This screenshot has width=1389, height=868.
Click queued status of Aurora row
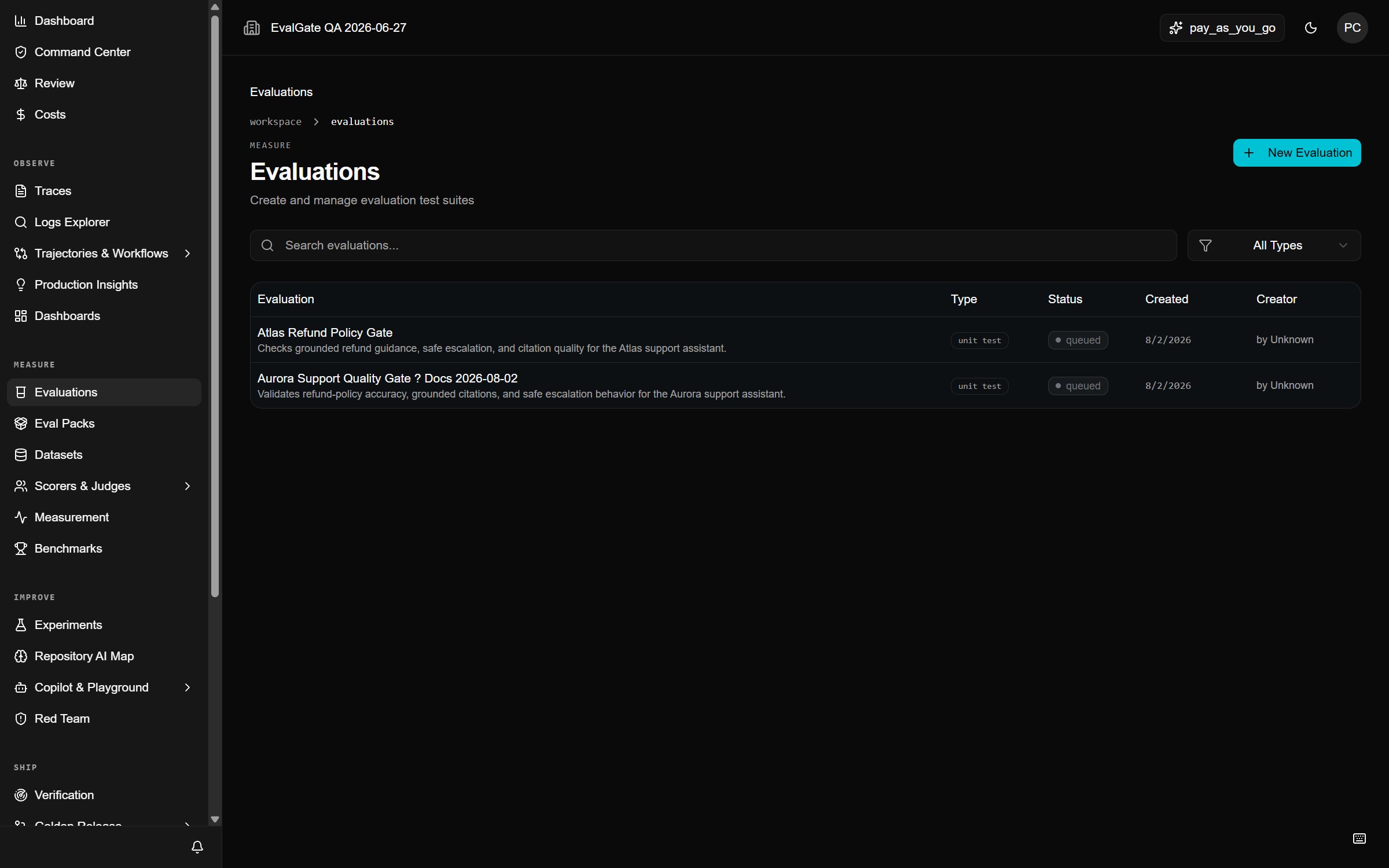pos(1078,386)
